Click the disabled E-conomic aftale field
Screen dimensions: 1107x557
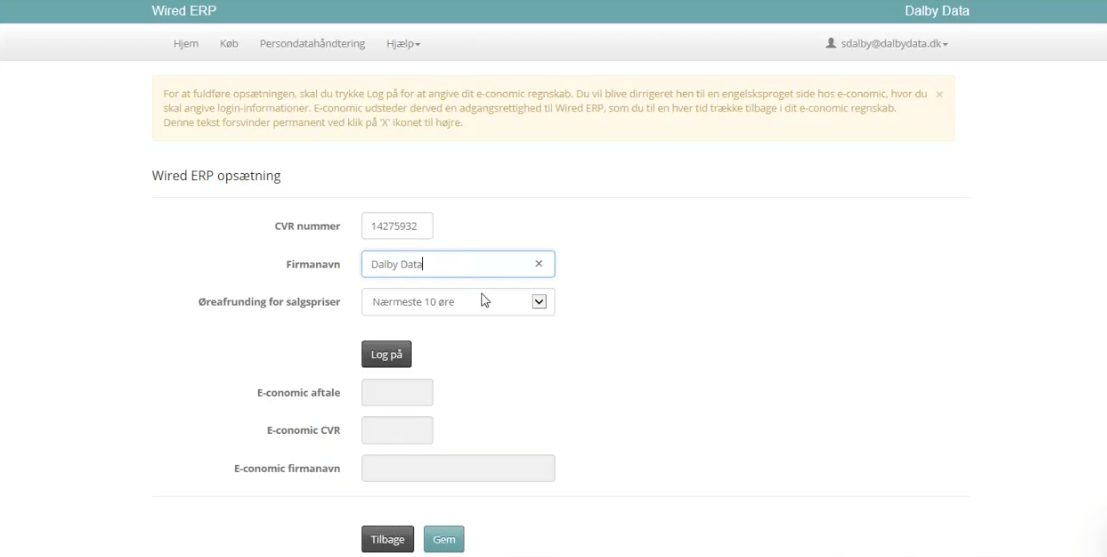[397, 393]
